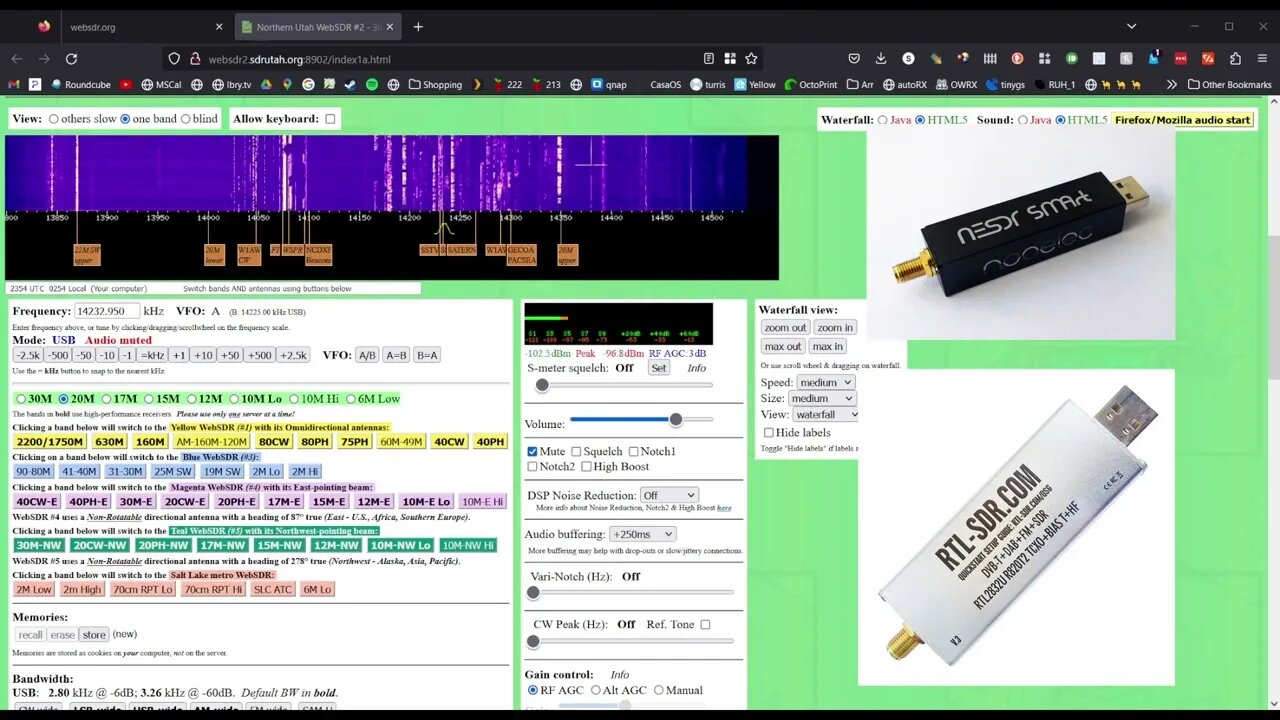This screenshot has height=720, width=1280.
Task: Click the browser address bar URL
Action: tap(299, 59)
